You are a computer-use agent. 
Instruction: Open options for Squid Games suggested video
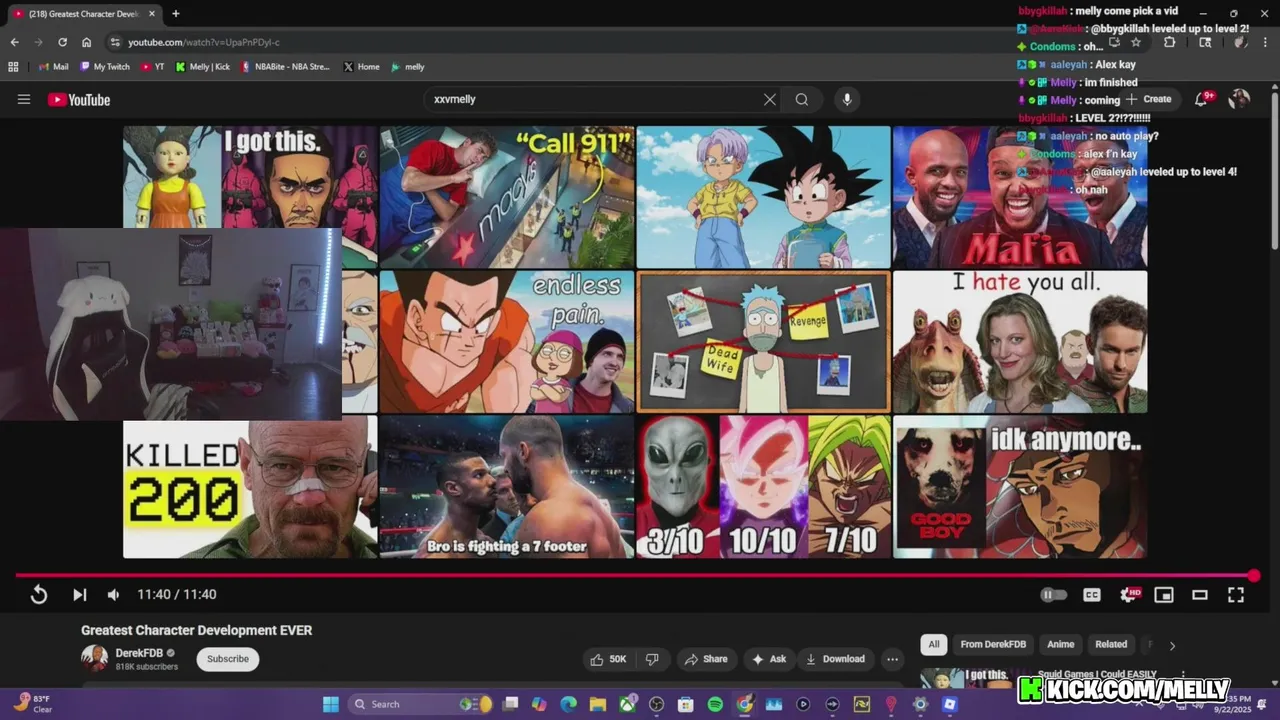pyautogui.click(x=1183, y=676)
